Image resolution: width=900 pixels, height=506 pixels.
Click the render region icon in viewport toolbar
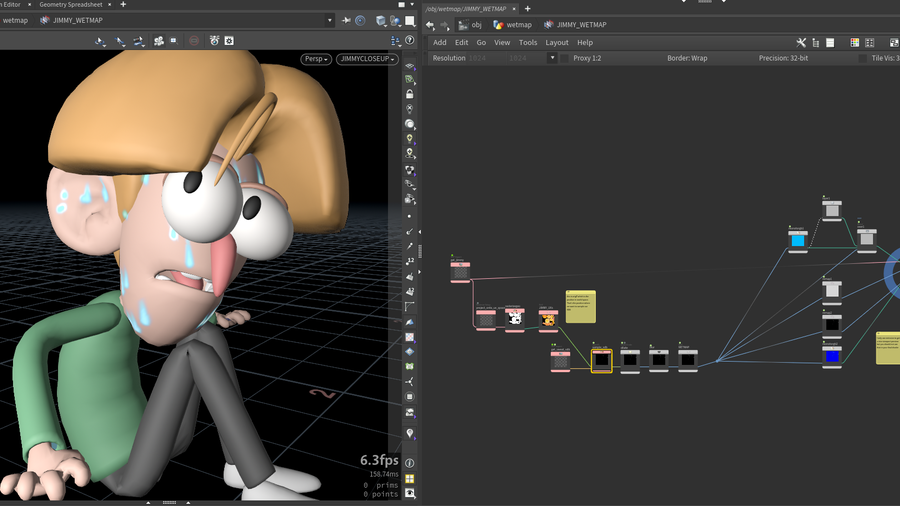click(x=173, y=41)
